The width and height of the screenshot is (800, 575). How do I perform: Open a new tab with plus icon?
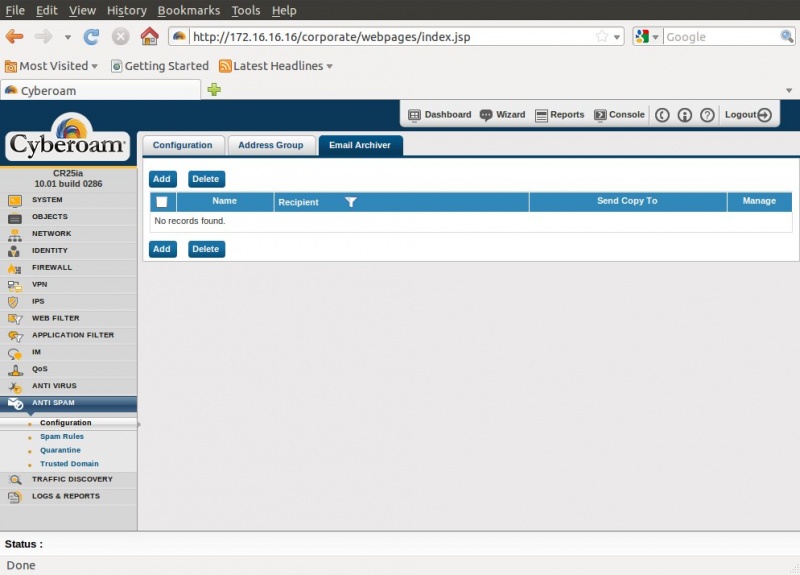point(214,90)
